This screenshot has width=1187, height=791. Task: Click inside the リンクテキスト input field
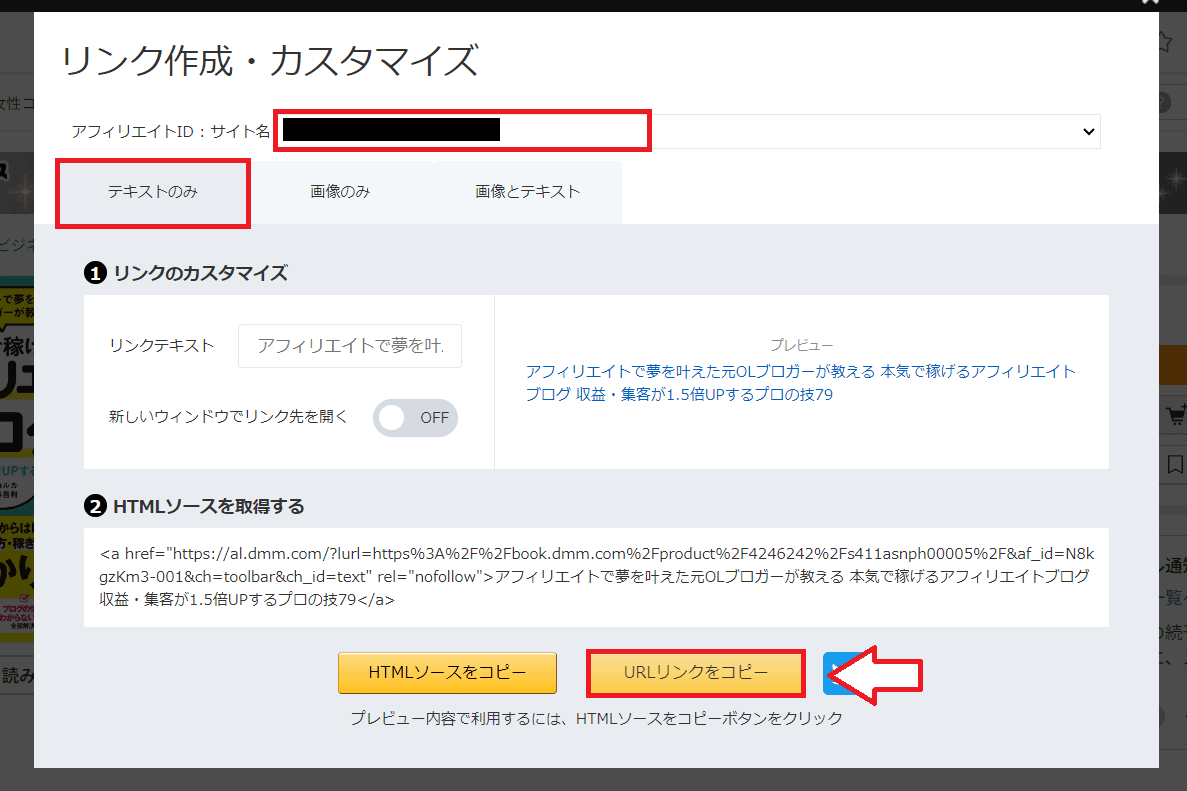click(x=349, y=345)
